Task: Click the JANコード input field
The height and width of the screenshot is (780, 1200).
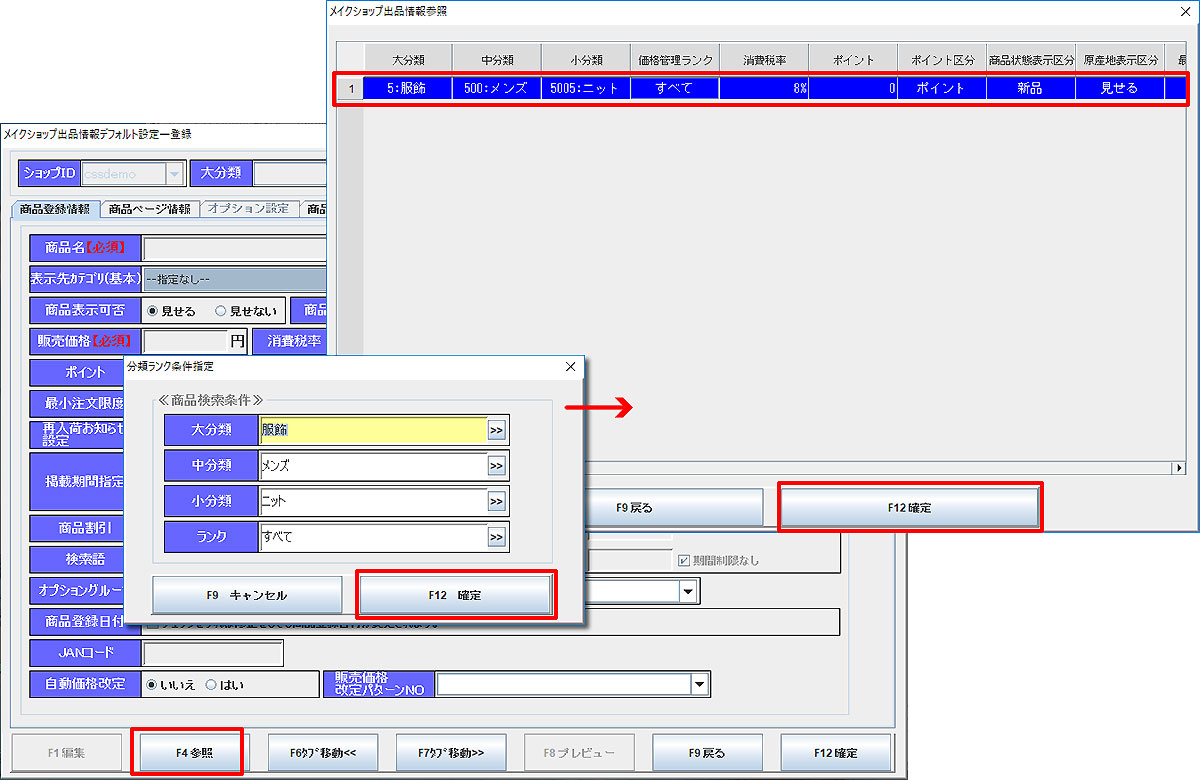Action: pos(213,654)
